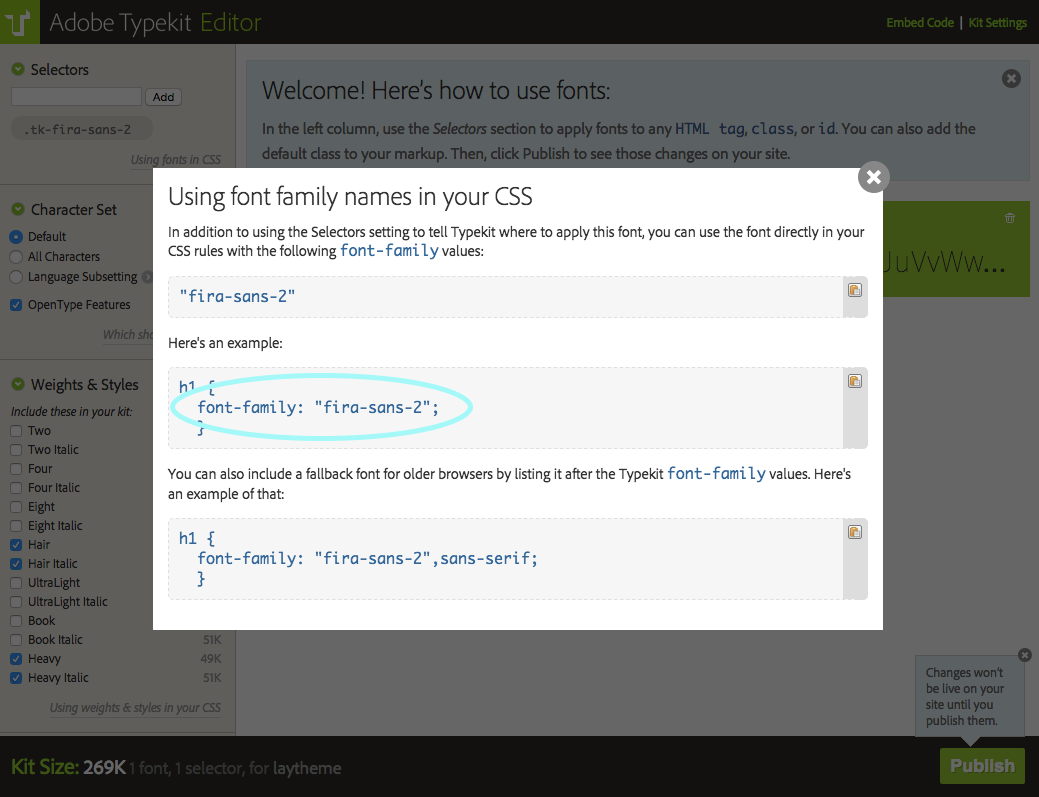Copy the "fira-sans-2" font name snippet
This screenshot has width=1039, height=797.
[855, 290]
